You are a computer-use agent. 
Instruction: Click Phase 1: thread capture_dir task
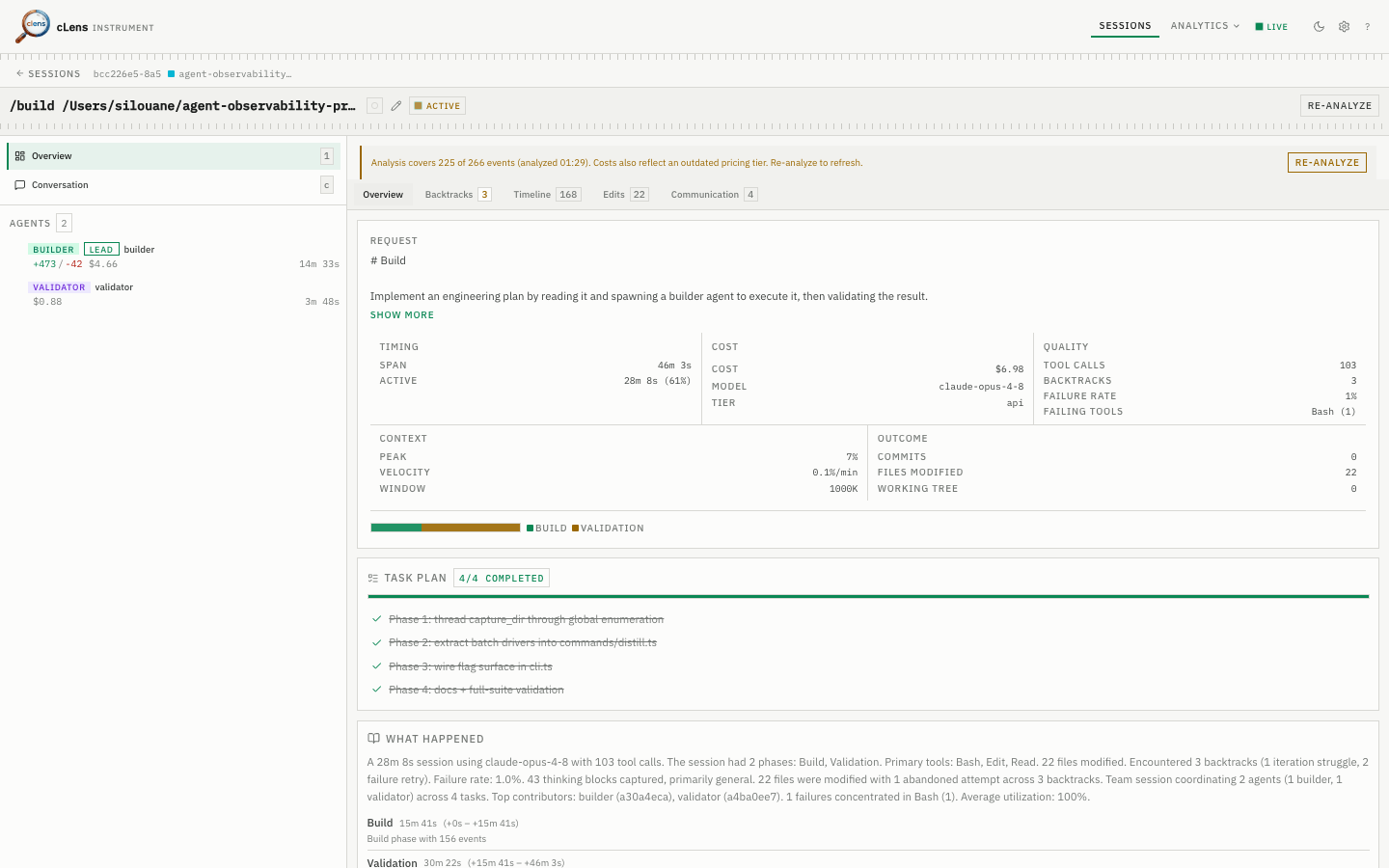[x=526, y=619]
